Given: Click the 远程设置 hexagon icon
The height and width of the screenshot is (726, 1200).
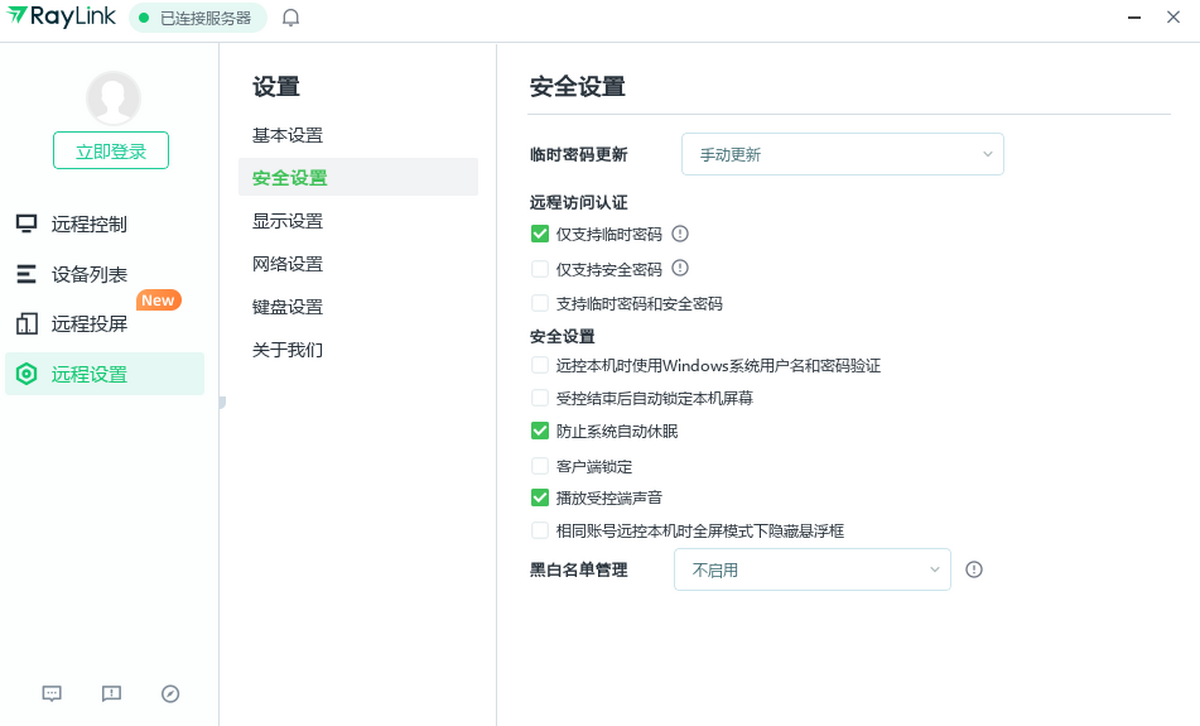Looking at the screenshot, I should click(x=27, y=374).
